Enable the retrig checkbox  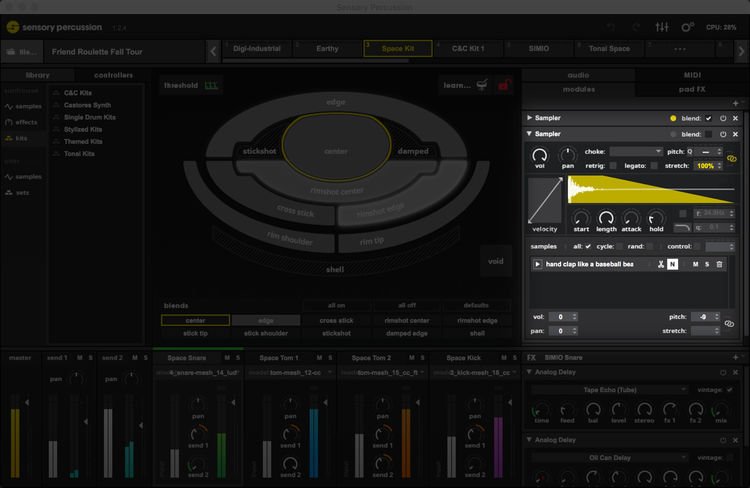pyautogui.click(x=613, y=166)
